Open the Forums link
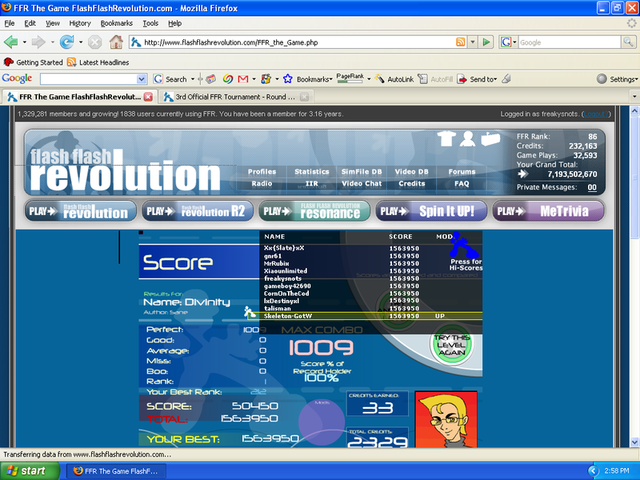This screenshot has width=640, height=480. coord(462,172)
